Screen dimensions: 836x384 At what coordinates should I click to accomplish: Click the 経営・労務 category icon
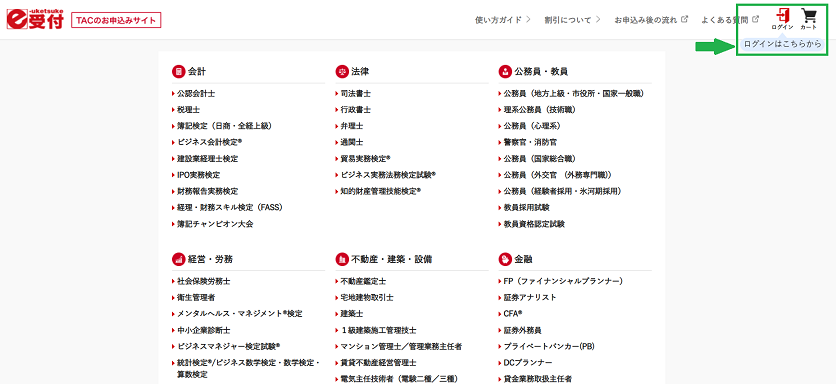click(178, 259)
